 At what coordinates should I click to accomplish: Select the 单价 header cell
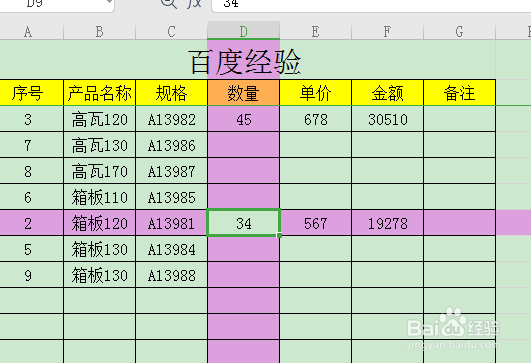[x=316, y=93]
